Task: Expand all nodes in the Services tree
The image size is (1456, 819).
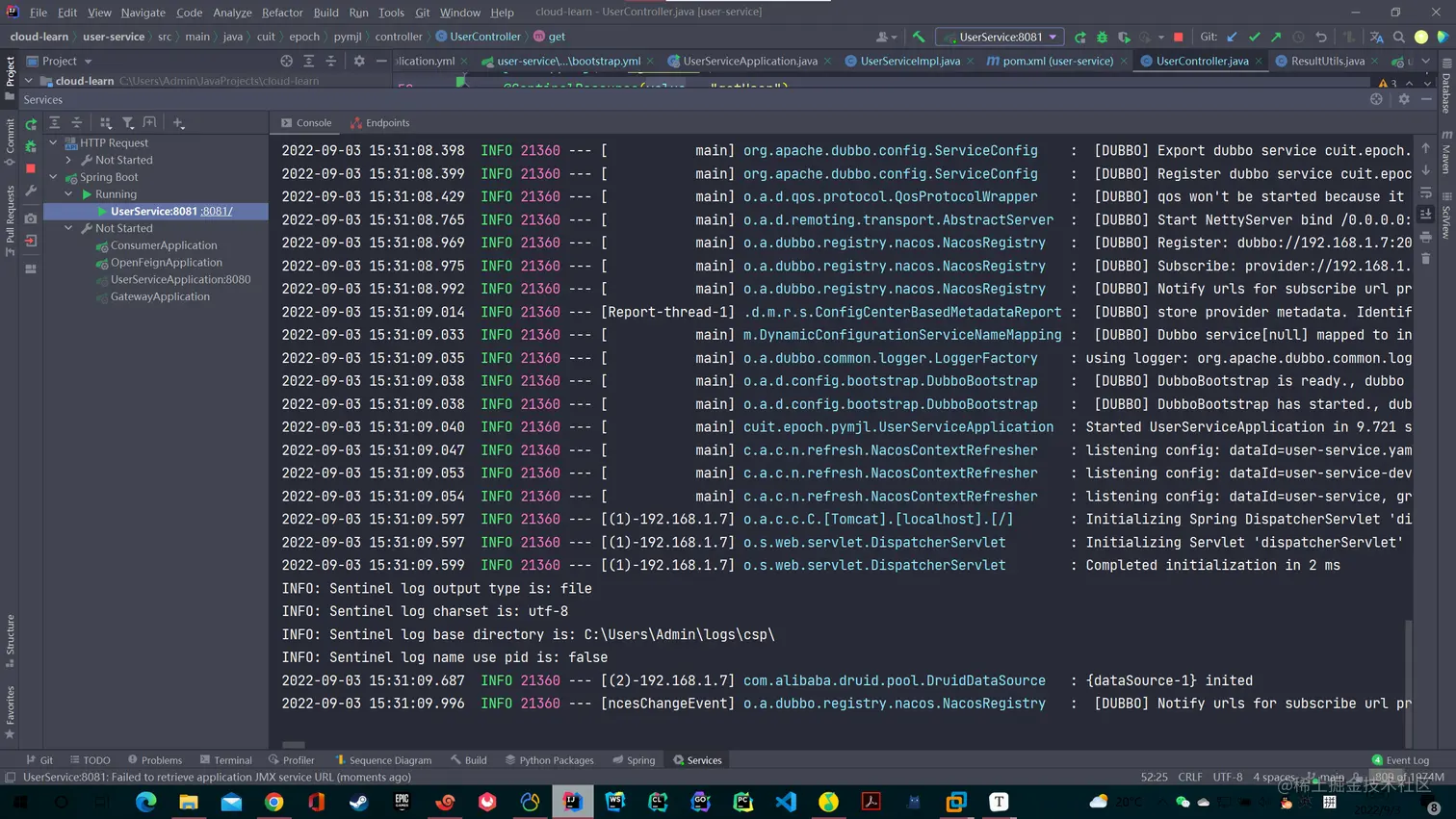Action: pyautogui.click(x=55, y=123)
